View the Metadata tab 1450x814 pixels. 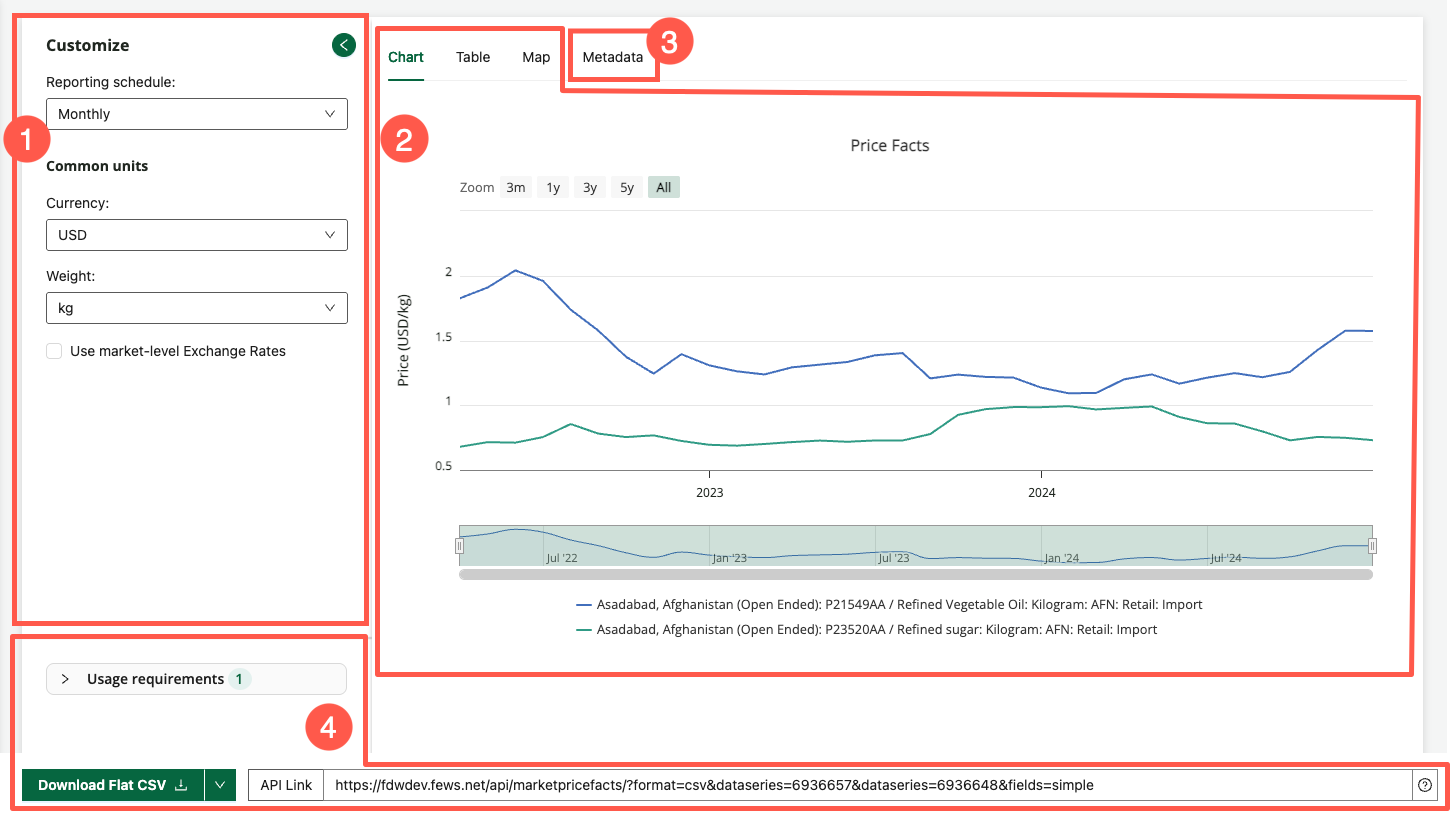pos(613,57)
